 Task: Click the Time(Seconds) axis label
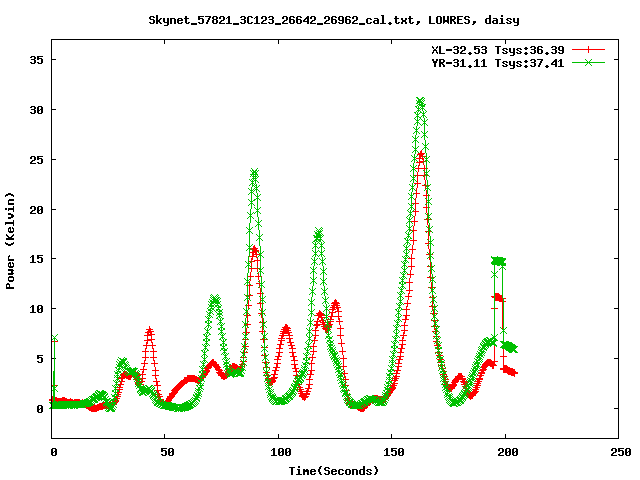pyautogui.click(x=334, y=471)
